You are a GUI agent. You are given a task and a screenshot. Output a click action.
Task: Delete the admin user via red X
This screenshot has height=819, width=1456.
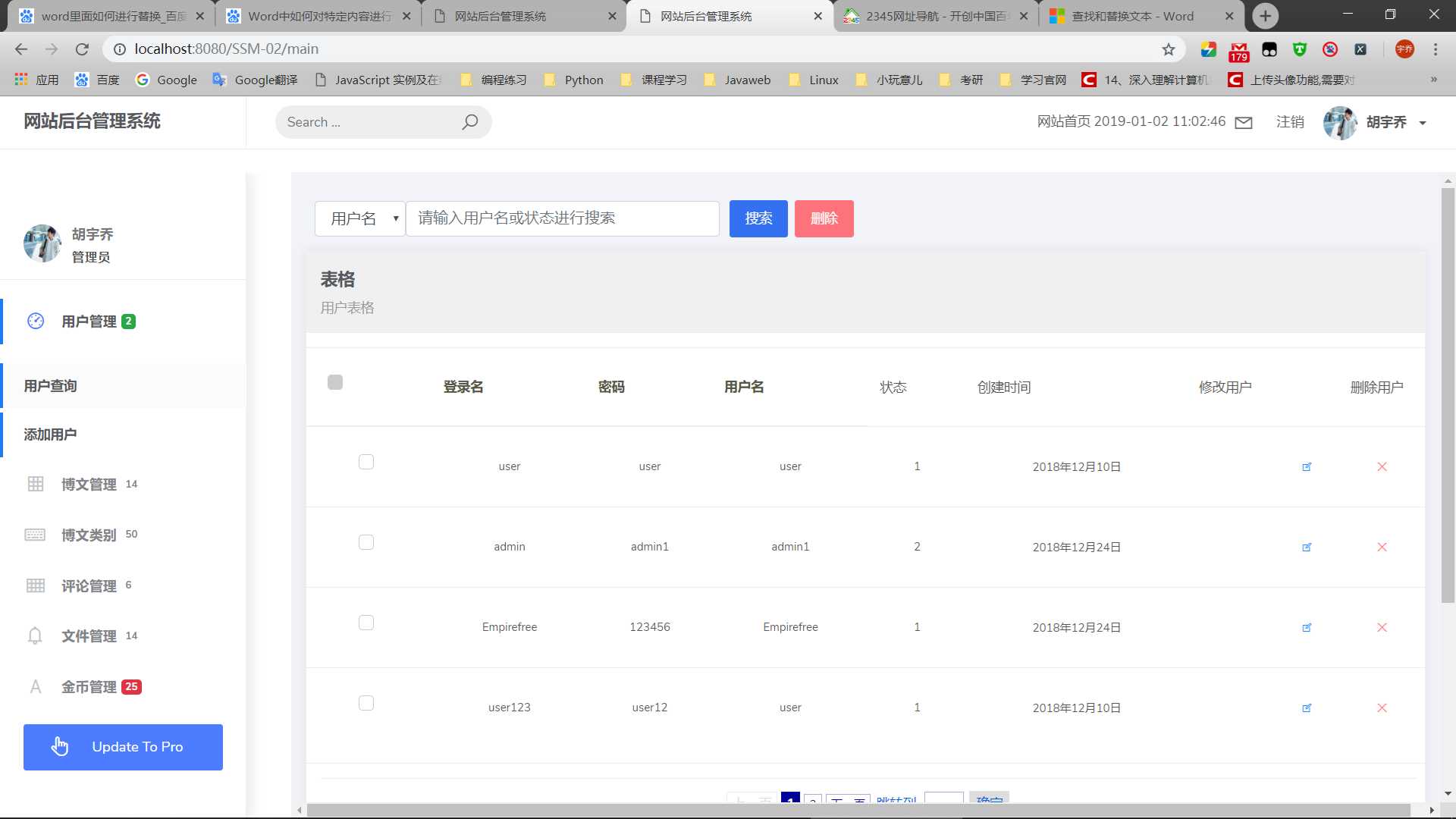(1382, 547)
